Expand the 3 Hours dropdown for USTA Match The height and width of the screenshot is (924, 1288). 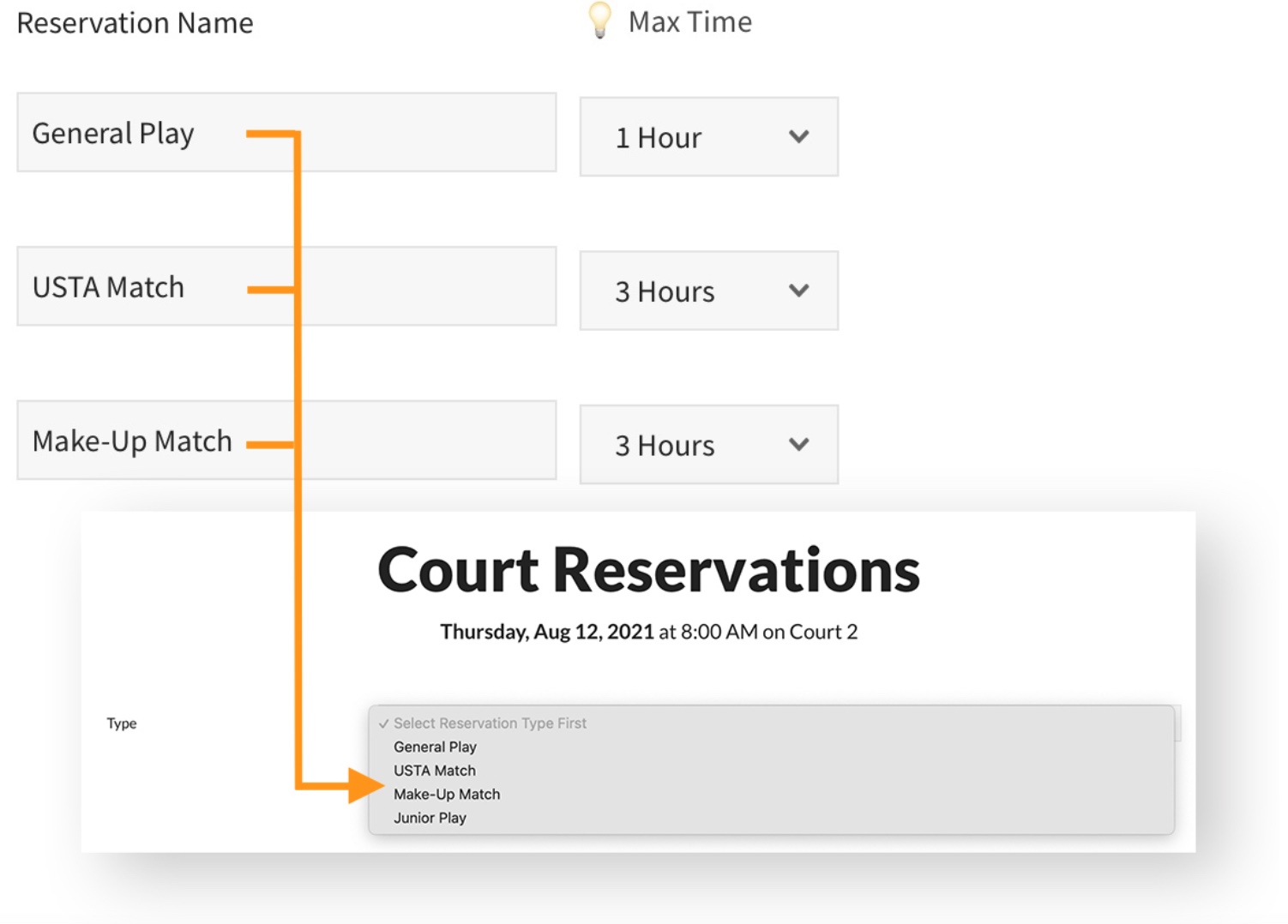click(708, 291)
